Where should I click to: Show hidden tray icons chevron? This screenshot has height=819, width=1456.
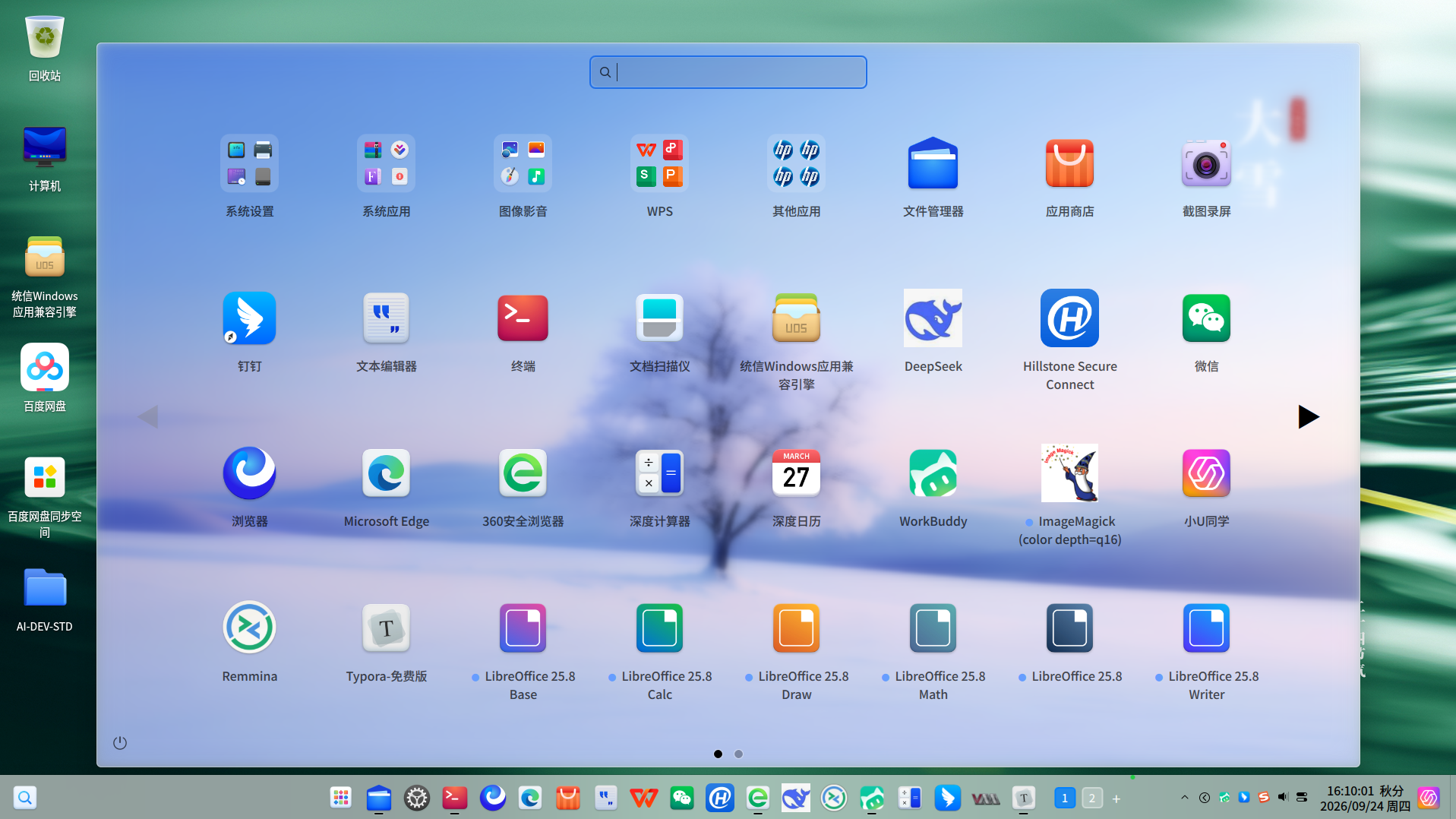[x=1184, y=797]
